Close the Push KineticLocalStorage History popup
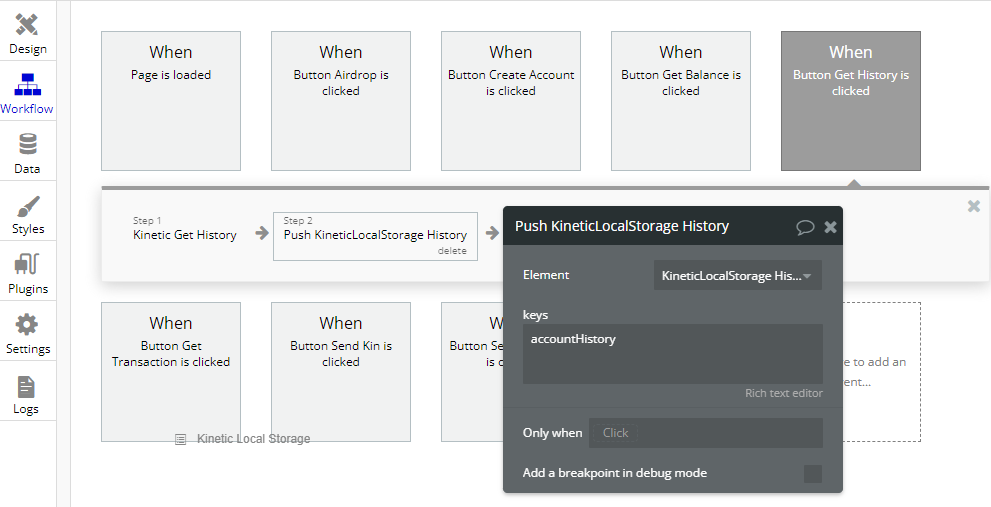This screenshot has width=991, height=507. (830, 227)
